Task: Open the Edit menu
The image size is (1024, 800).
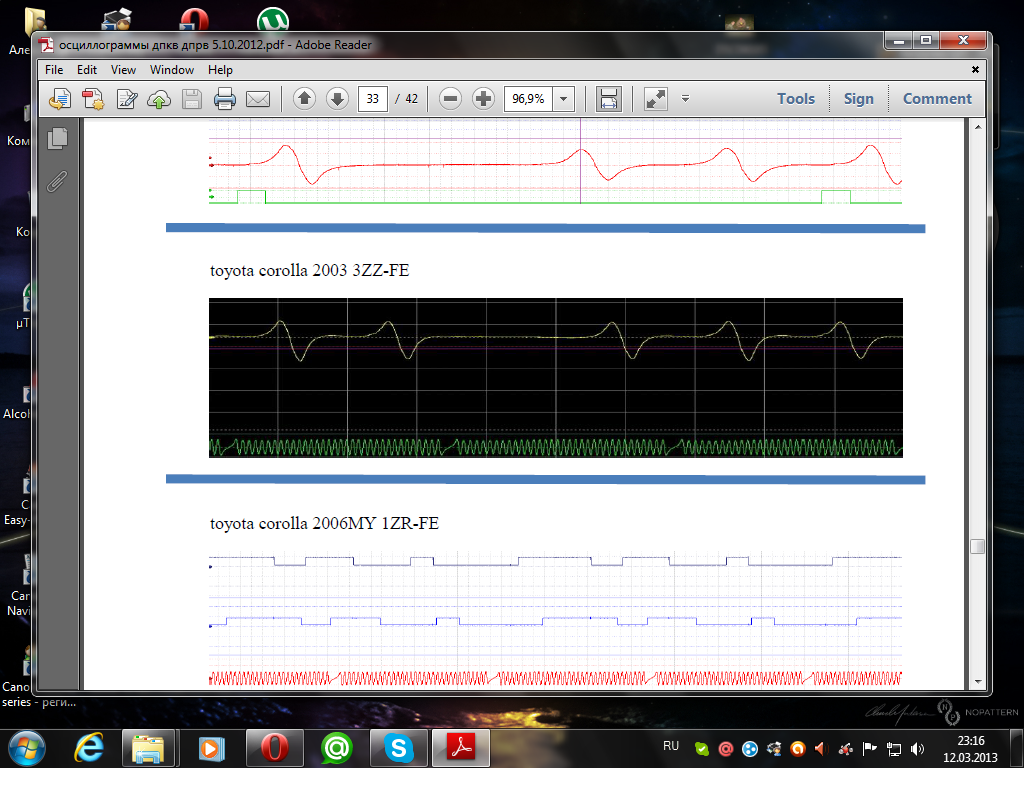Action: (87, 70)
